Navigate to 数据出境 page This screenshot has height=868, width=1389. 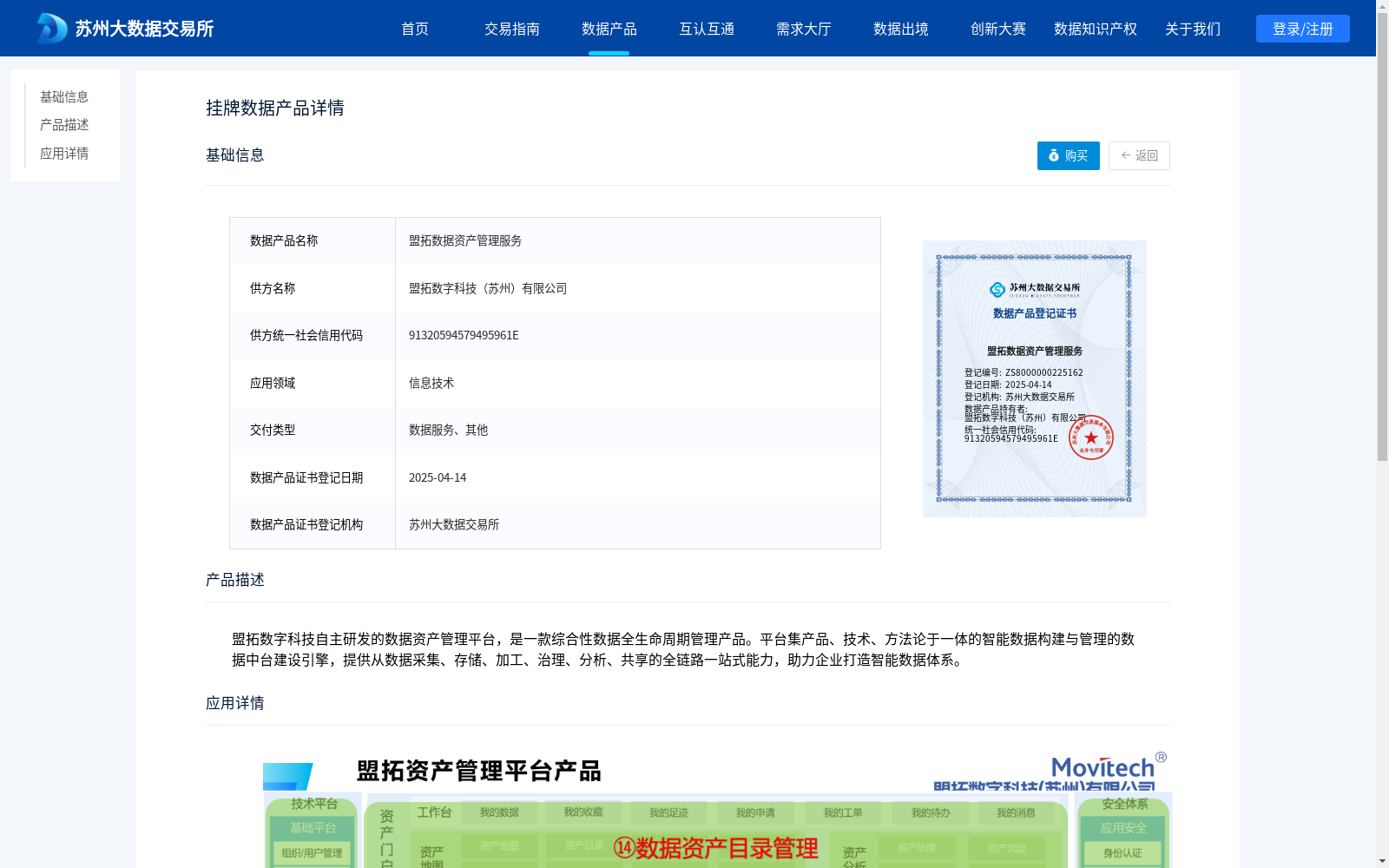pyautogui.click(x=901, y=29)
